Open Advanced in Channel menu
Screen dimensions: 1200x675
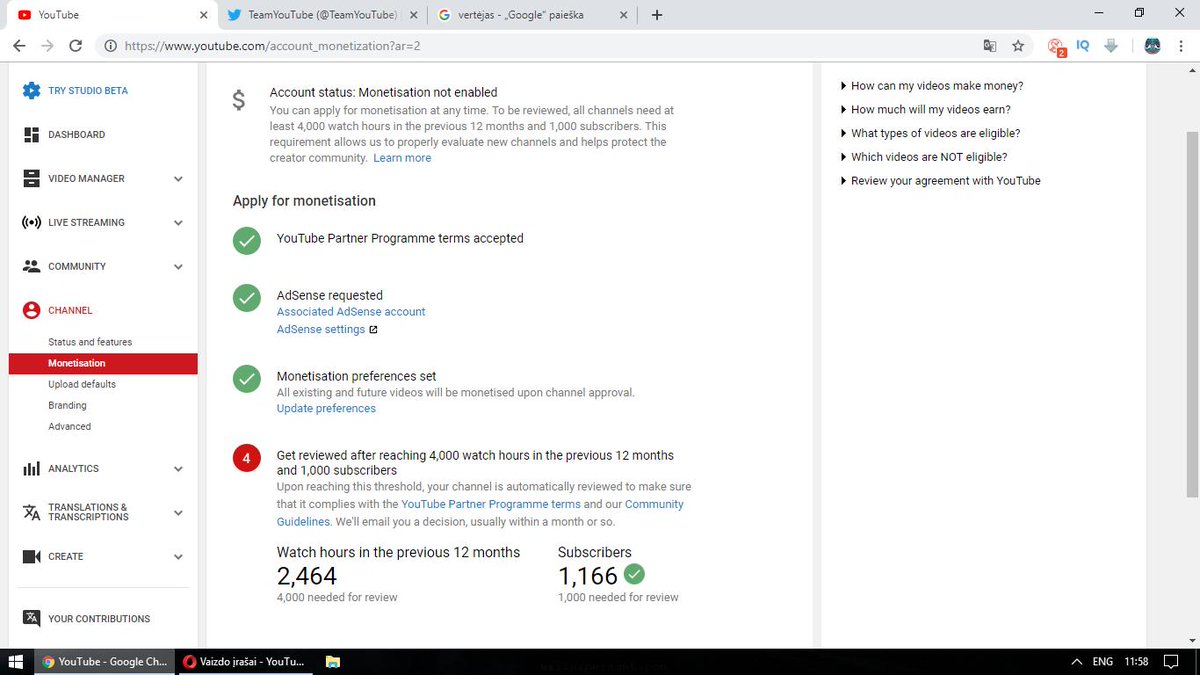[69, 426]
